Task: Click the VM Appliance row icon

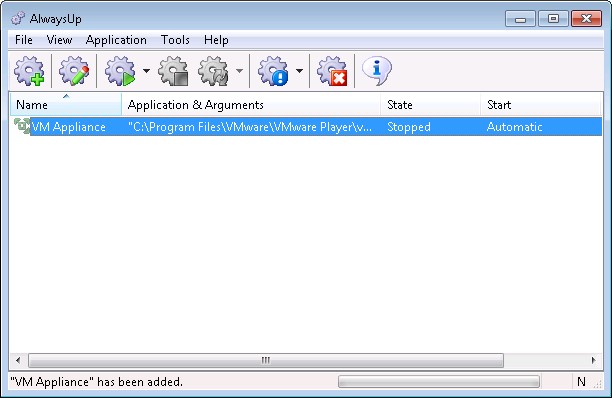Action: point(22,126)
